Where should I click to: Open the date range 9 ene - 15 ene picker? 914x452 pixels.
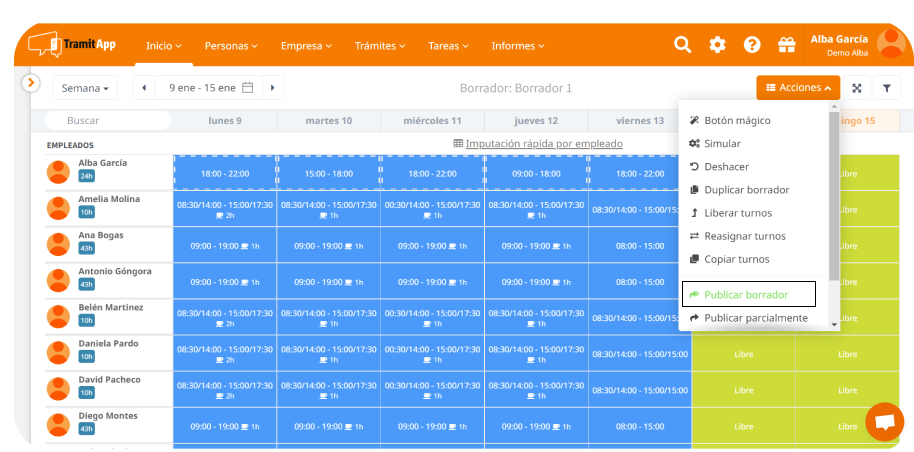(x=210, y=88)
